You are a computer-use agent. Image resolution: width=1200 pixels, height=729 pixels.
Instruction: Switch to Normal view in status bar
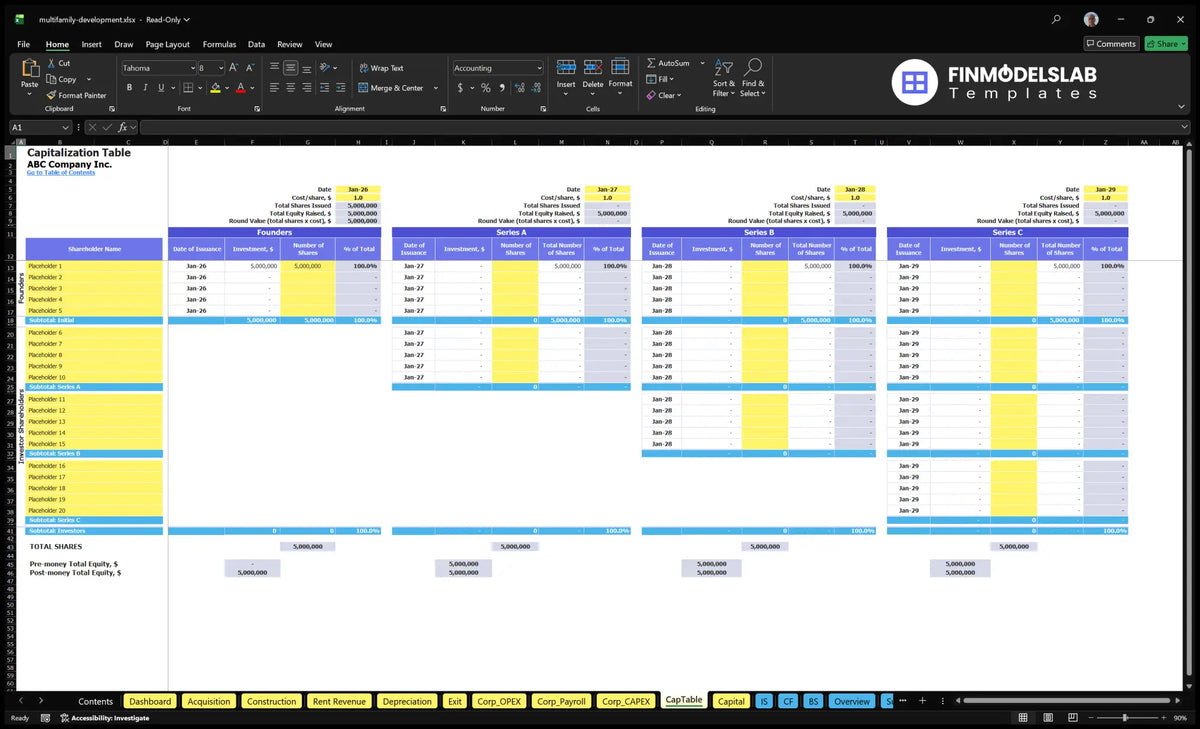1023,718
